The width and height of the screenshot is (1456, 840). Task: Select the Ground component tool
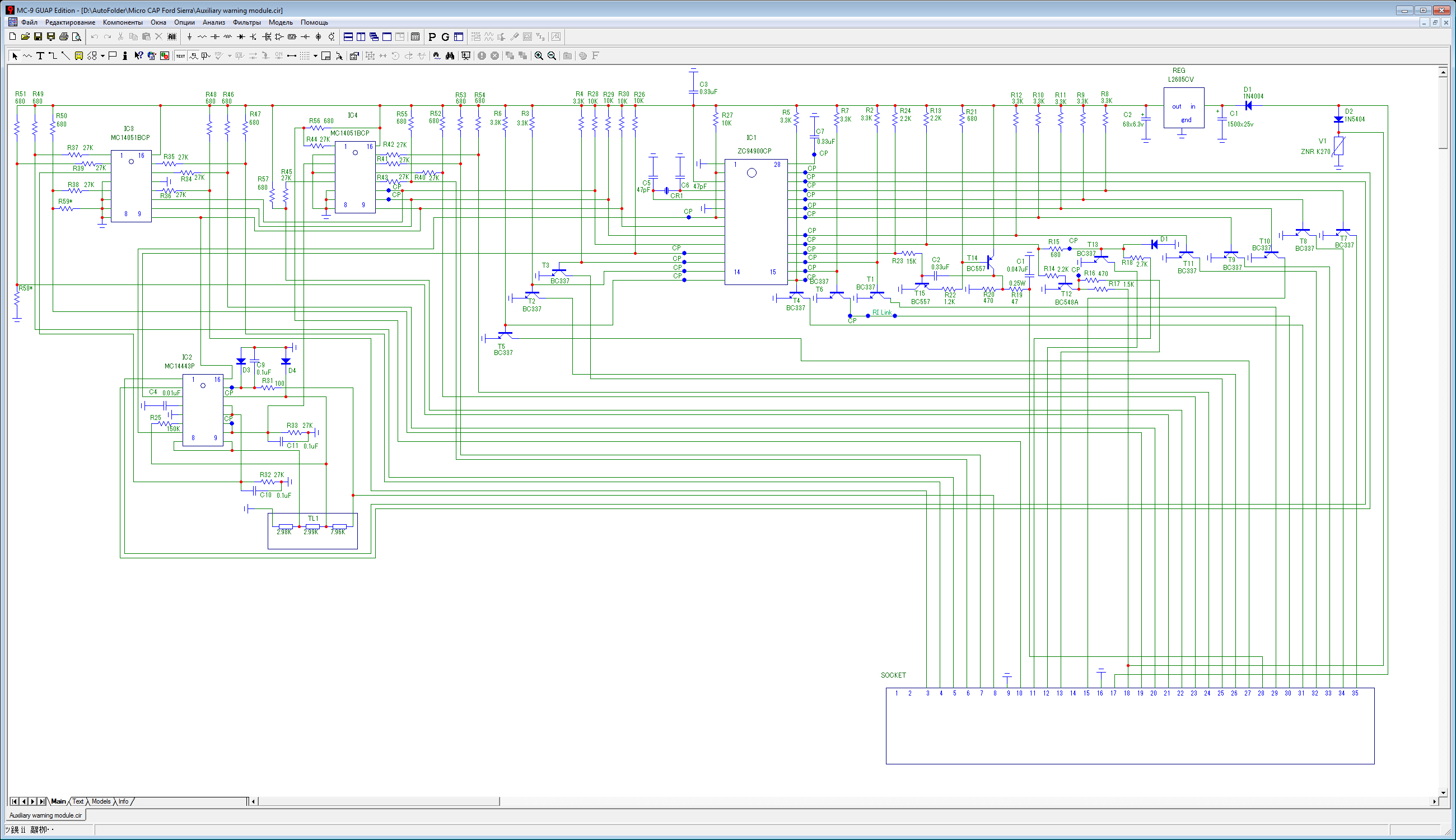point(189,37)
